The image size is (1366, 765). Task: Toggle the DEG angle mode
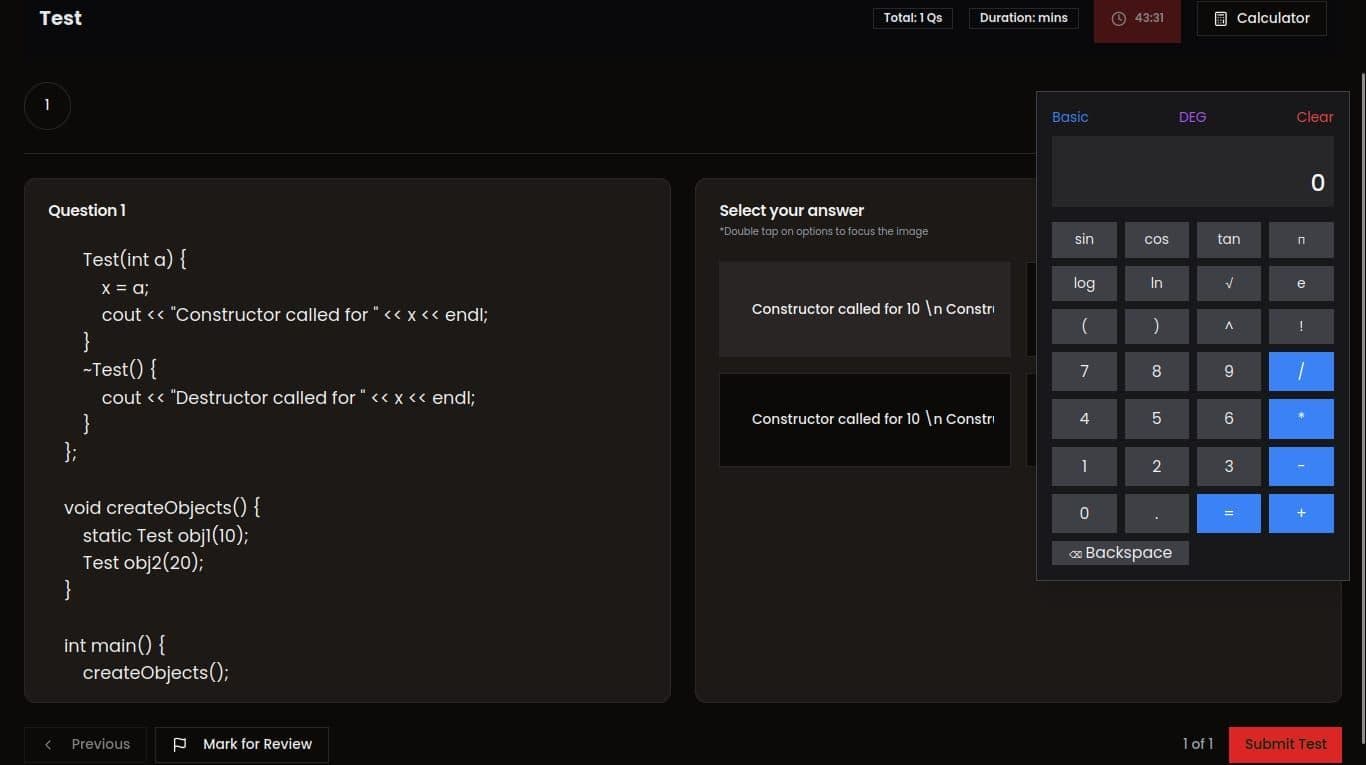tap(1192, 117)
